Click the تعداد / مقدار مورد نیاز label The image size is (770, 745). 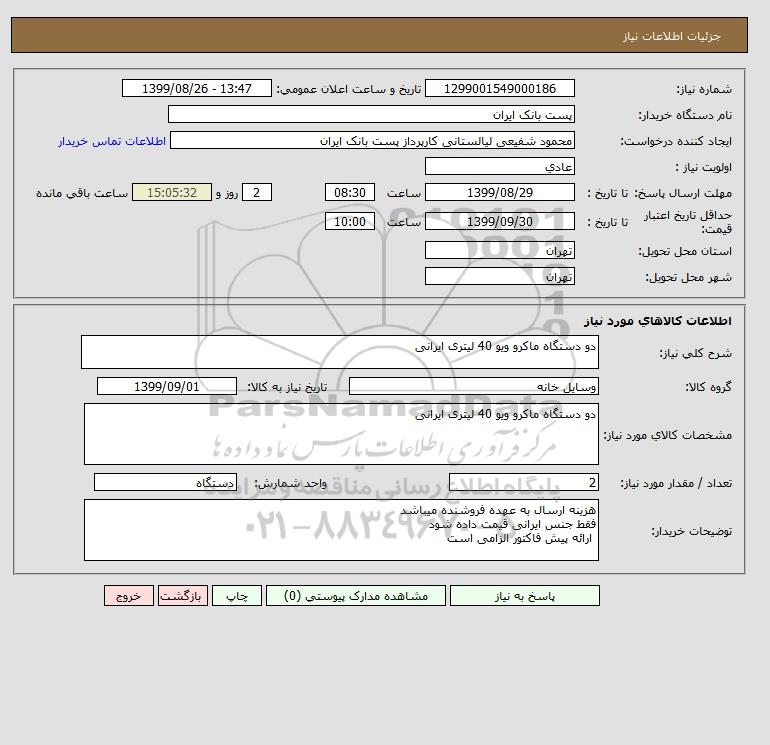pos(676,483)
